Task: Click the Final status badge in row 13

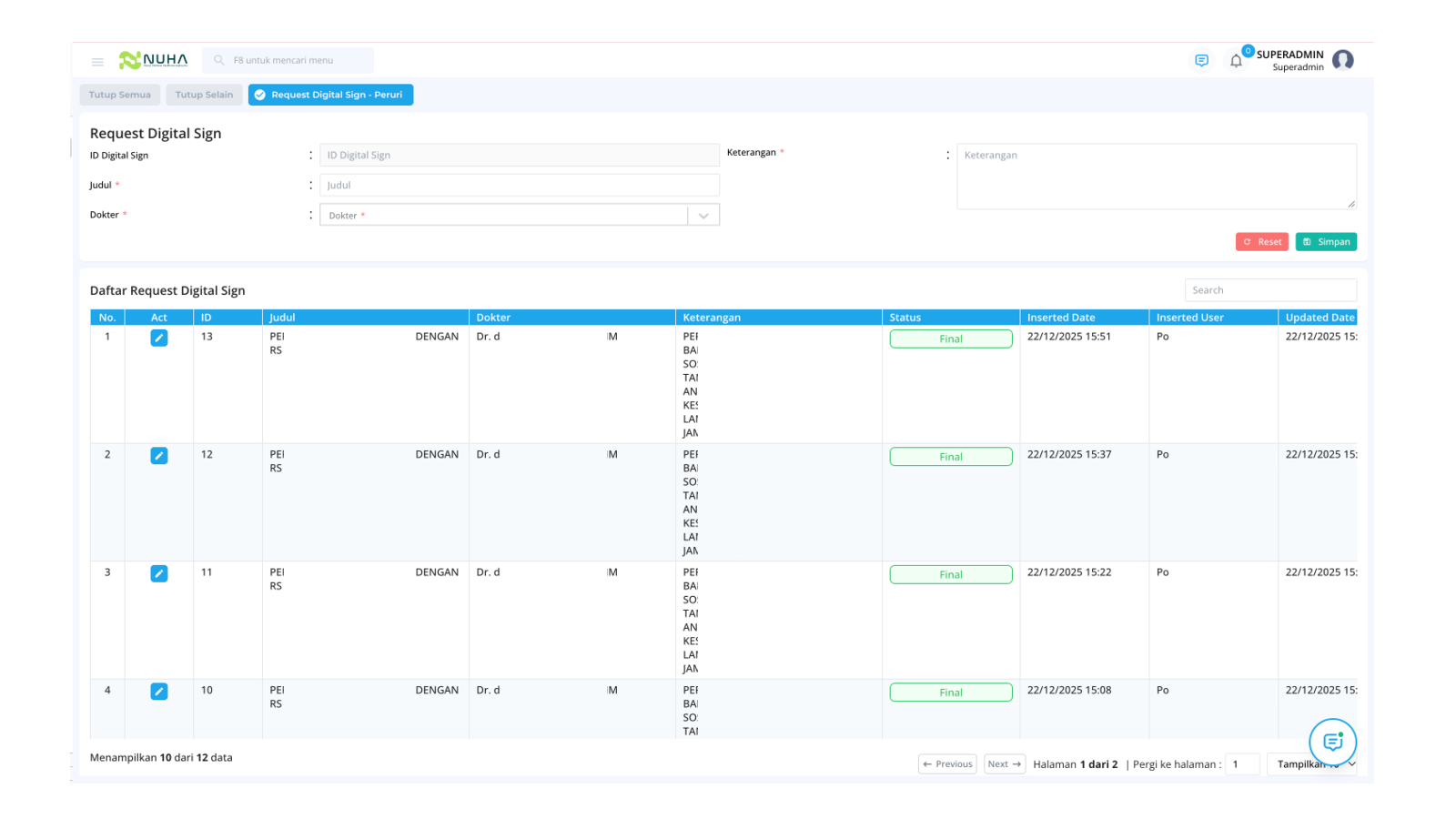Action: (x=951, y=339)
